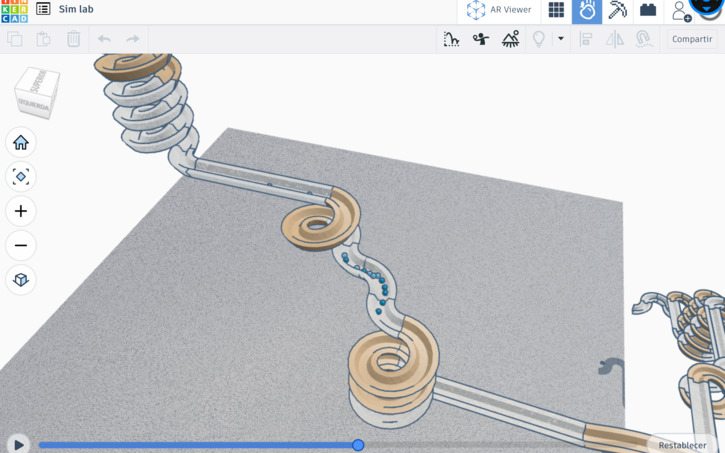Launch the AR Viewer
The width and height of the screenshot is (725, 453).
(x=498, y=10)
